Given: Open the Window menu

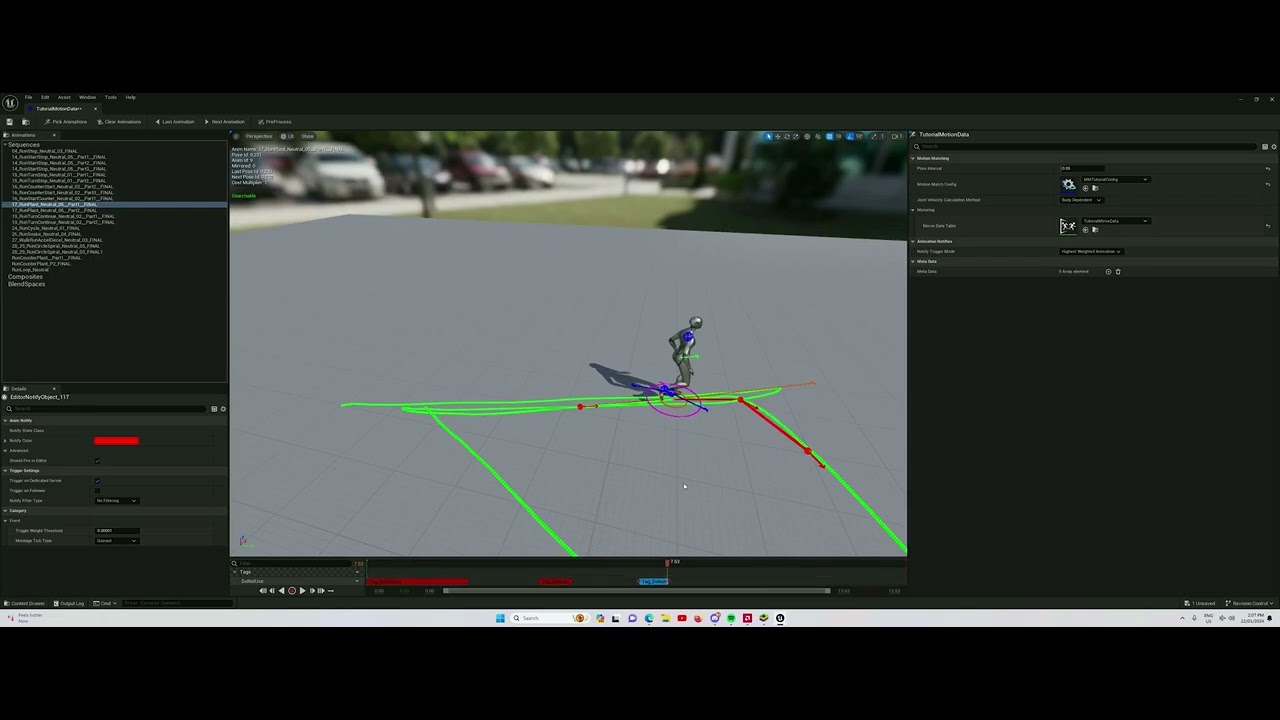Looking at the screenshot, I should point(87,97).
